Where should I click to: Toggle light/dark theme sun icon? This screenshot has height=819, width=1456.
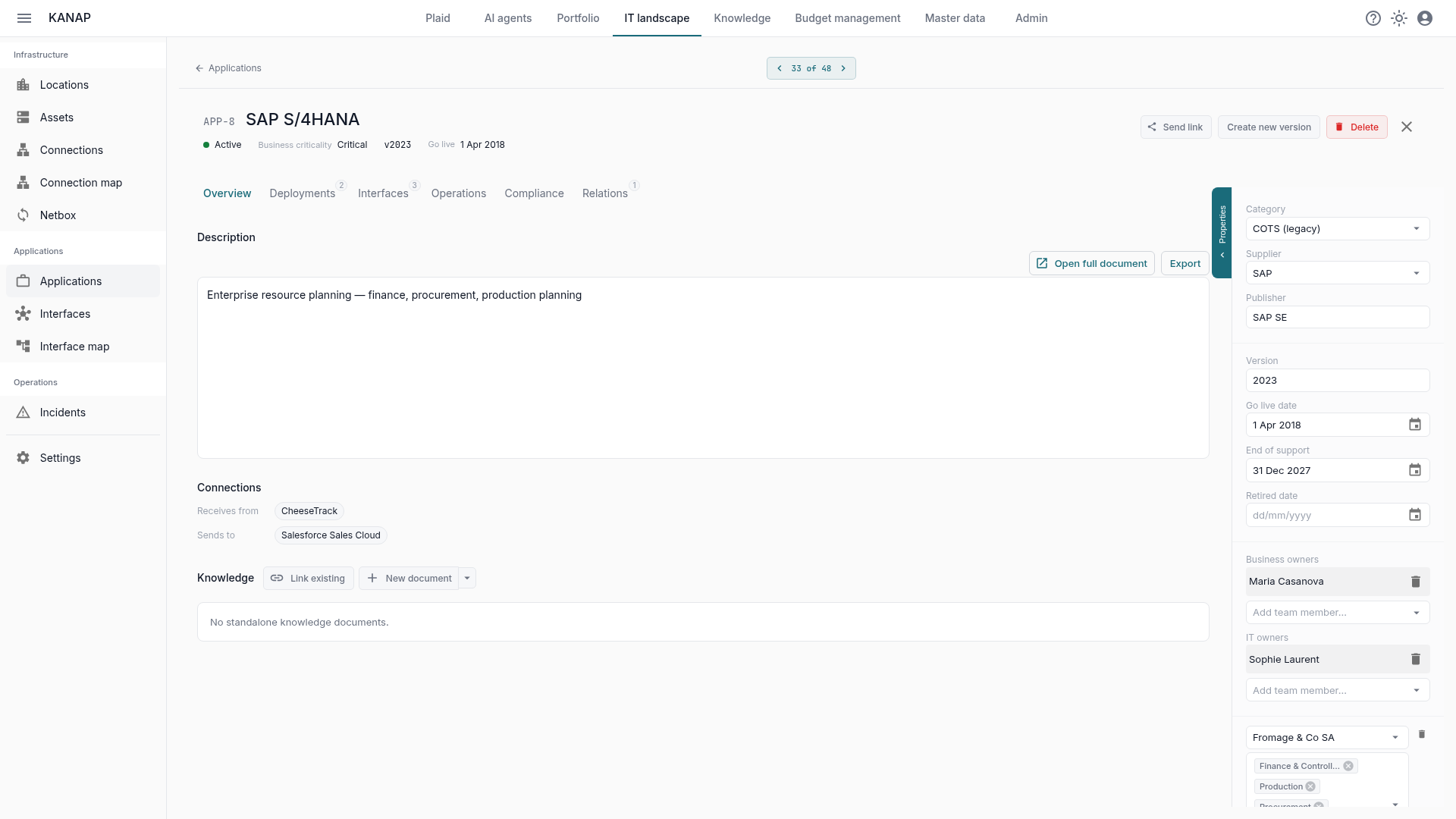[1399, 18]
